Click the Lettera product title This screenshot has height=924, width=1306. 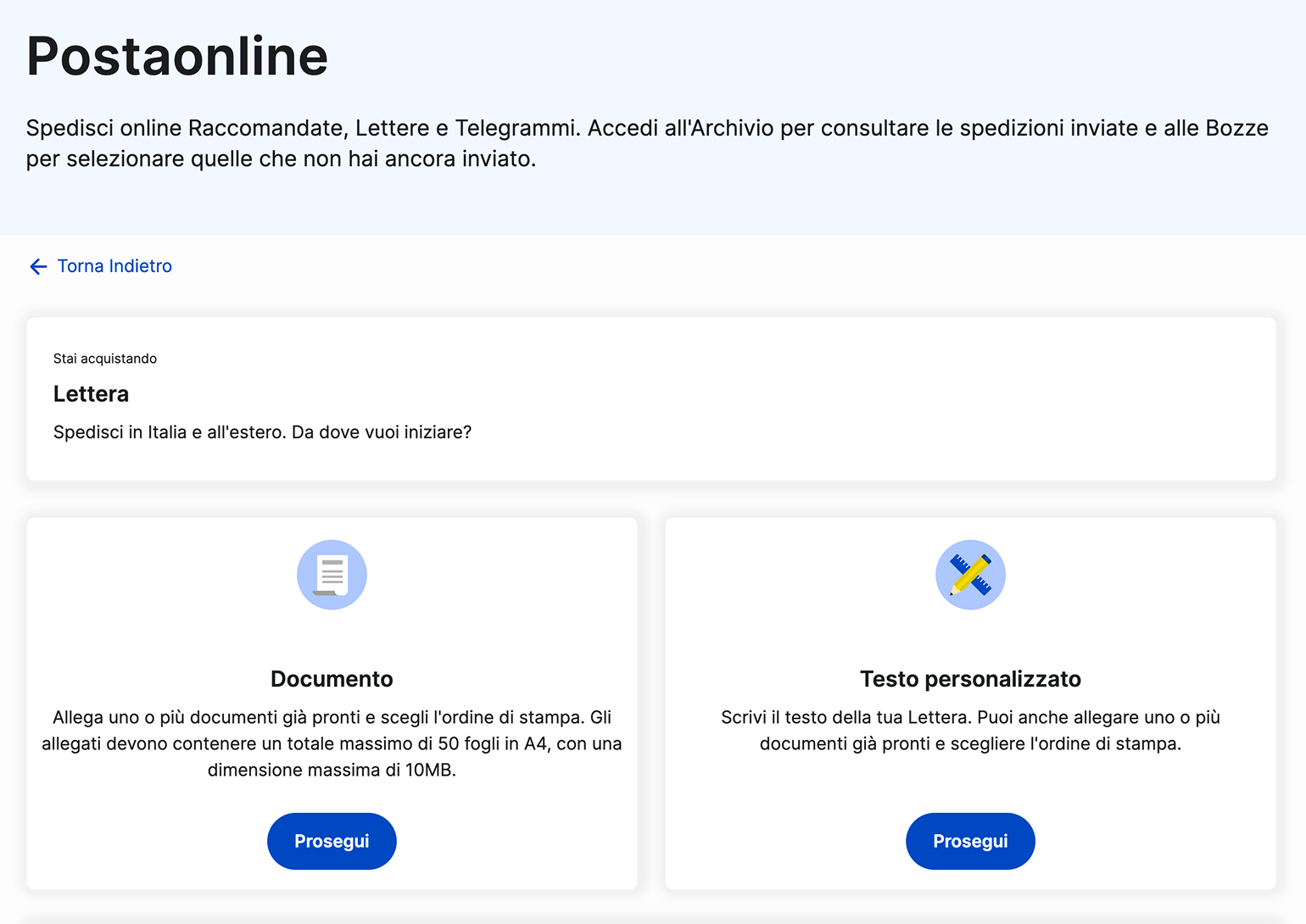91,394
